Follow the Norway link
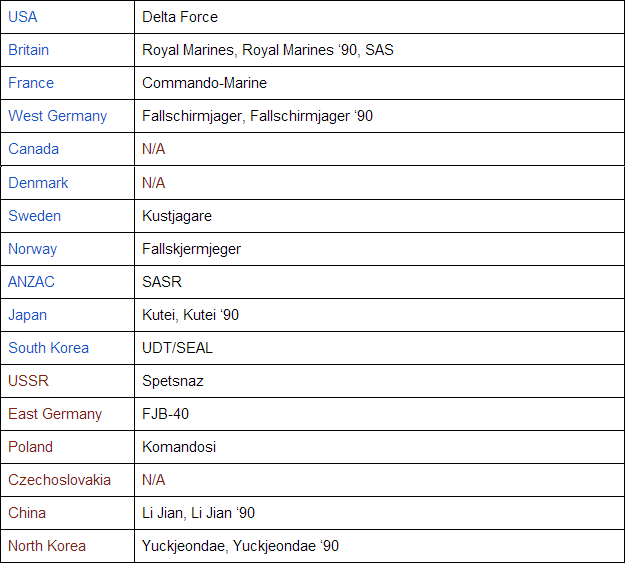 (32, 249)
